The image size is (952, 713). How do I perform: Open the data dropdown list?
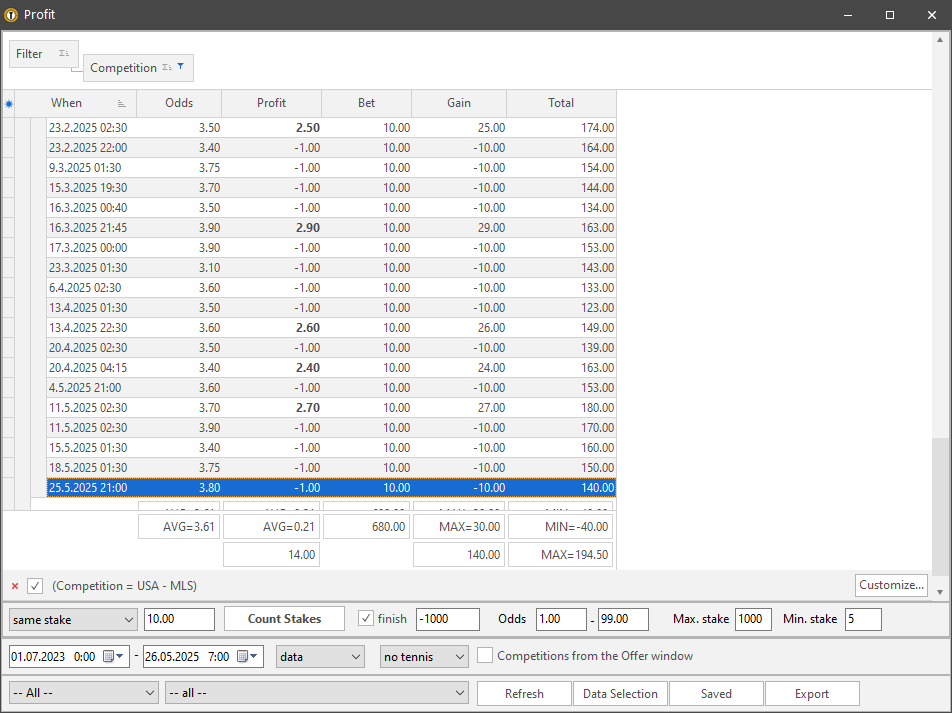(320, 657)
